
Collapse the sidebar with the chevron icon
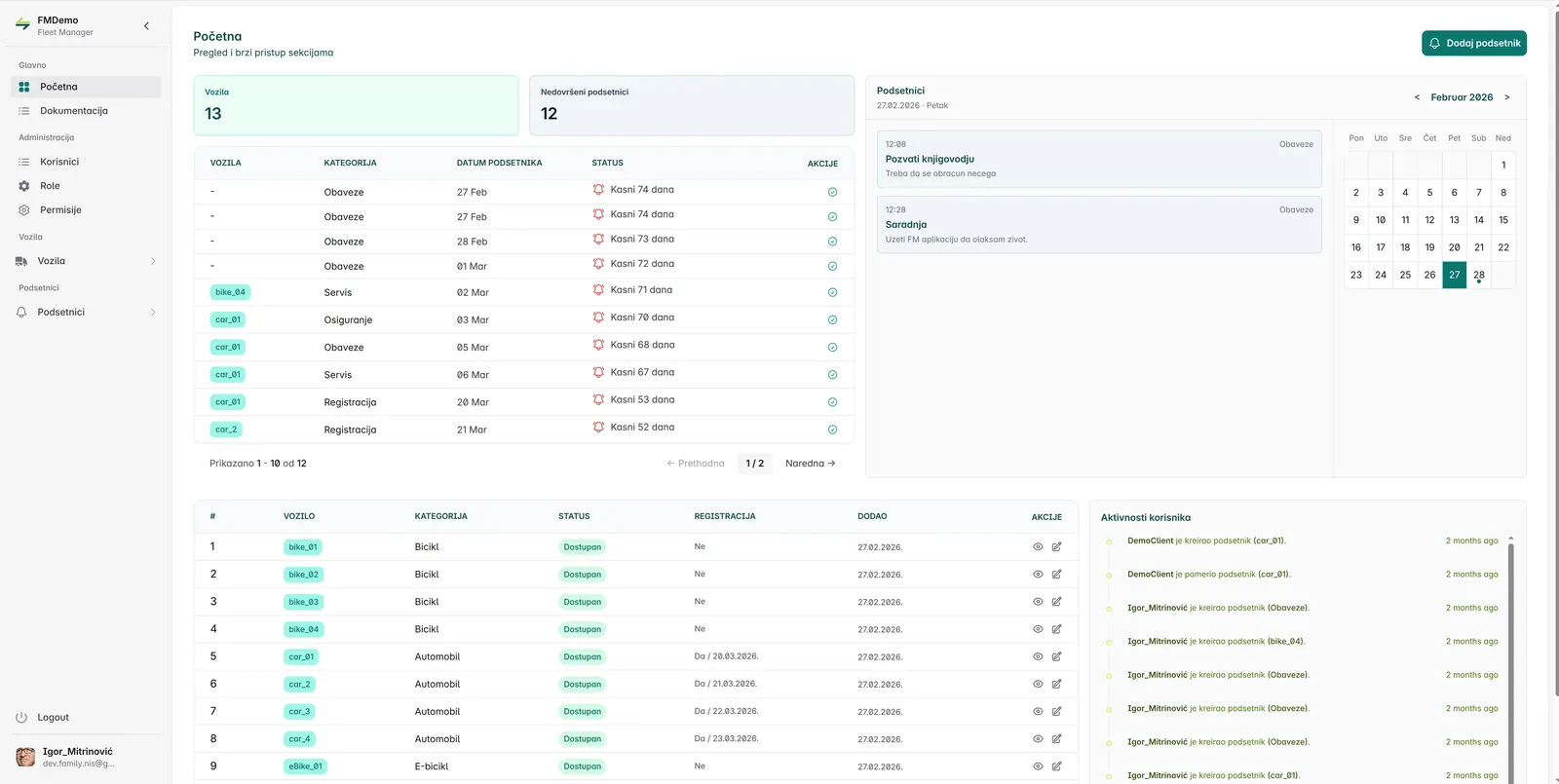pyautogui.click(x=146, y=26)
